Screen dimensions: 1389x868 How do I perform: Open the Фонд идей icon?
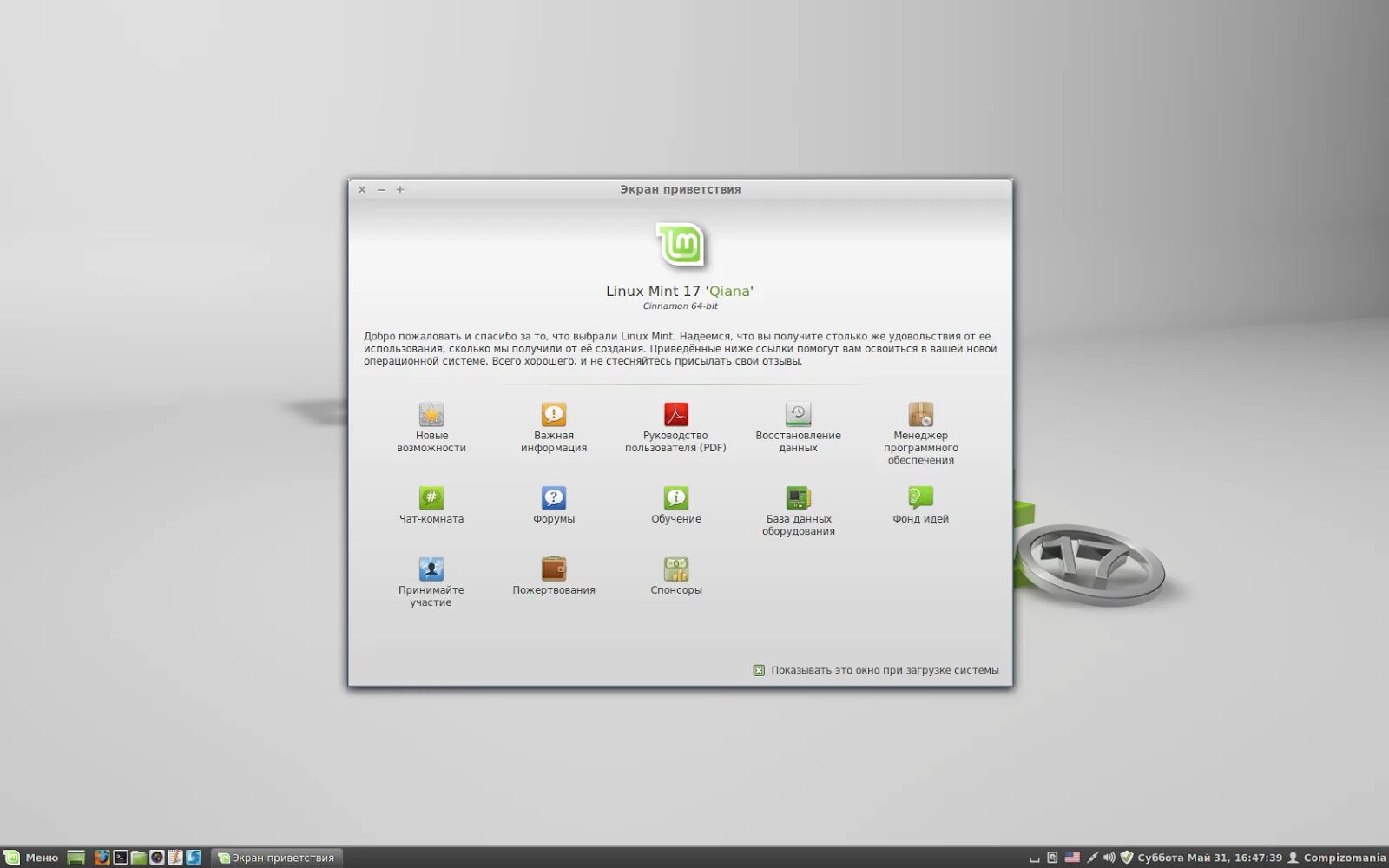(x=921, y=498)
